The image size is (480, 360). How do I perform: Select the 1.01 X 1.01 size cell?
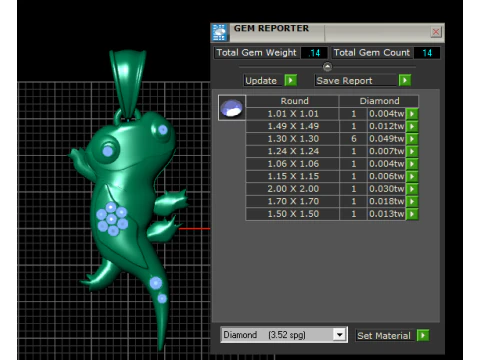click(x=293, y=114)
